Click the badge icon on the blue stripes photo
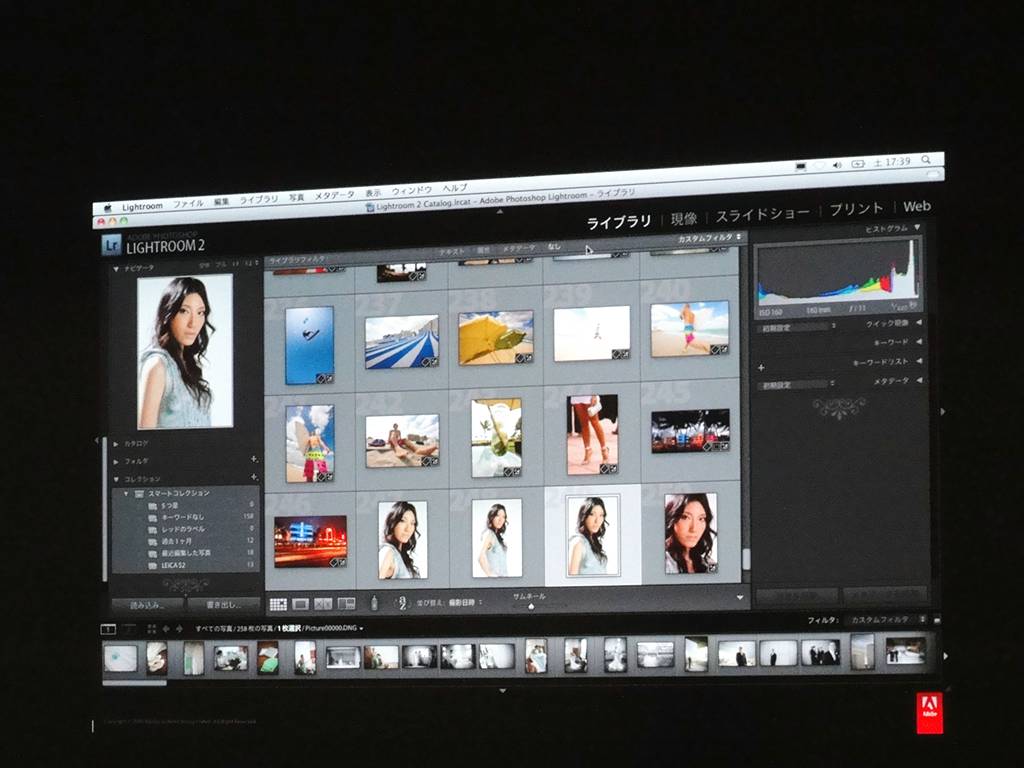 pos(429,361)
